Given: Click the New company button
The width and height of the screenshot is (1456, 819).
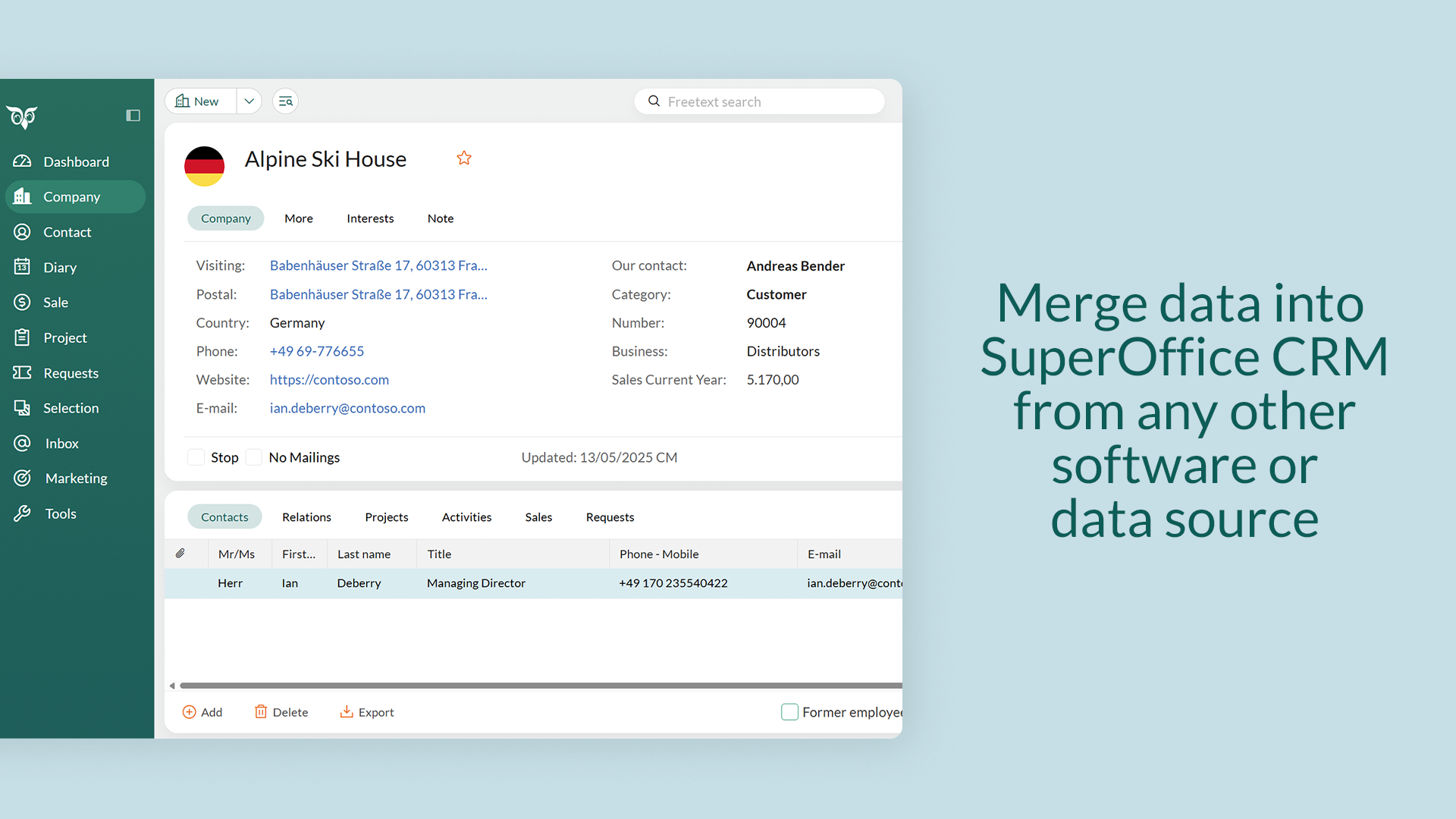Looking at the screenshot, I should (x=200, y=101).
